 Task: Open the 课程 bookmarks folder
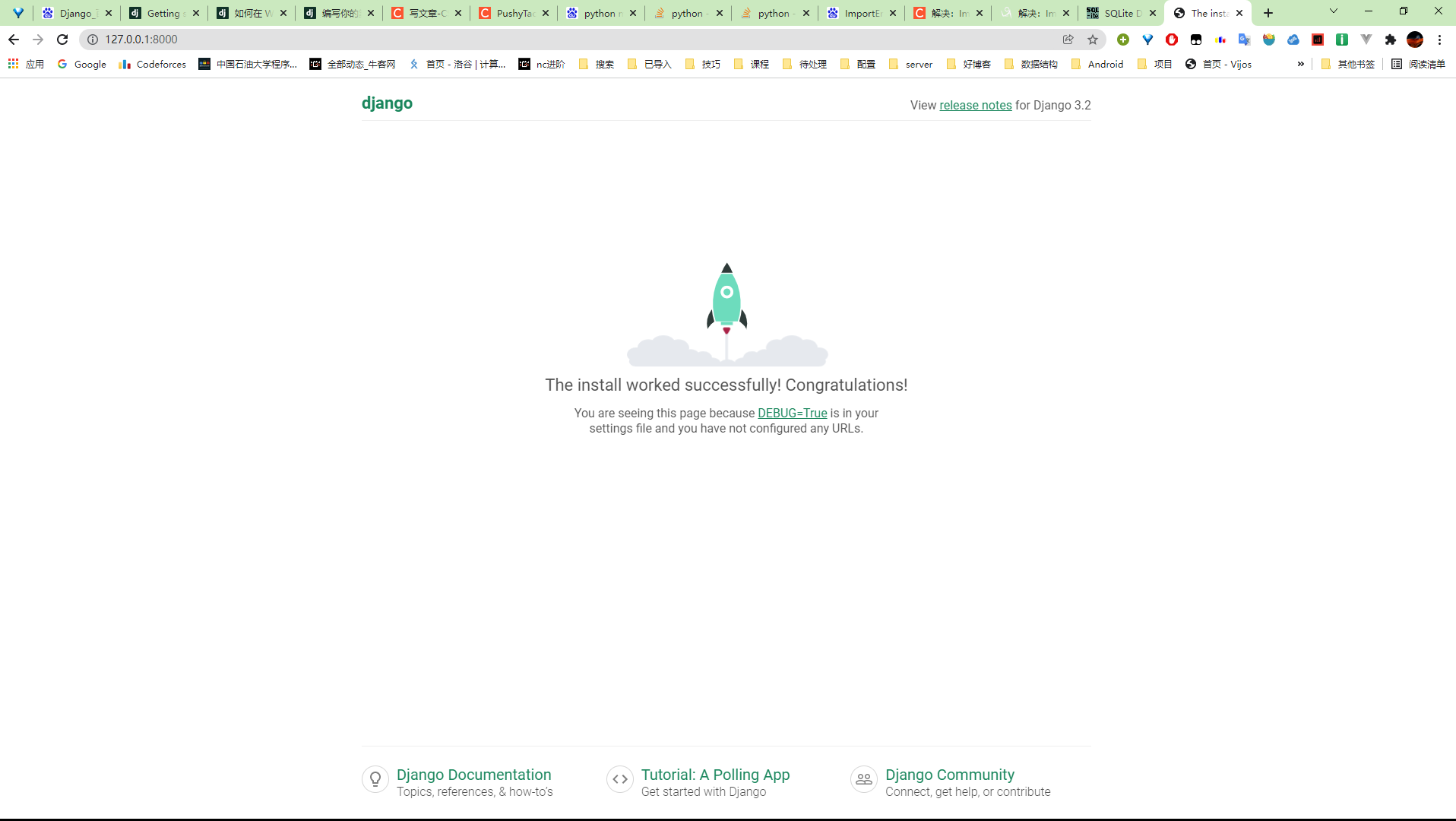click(x=752, y=65)
